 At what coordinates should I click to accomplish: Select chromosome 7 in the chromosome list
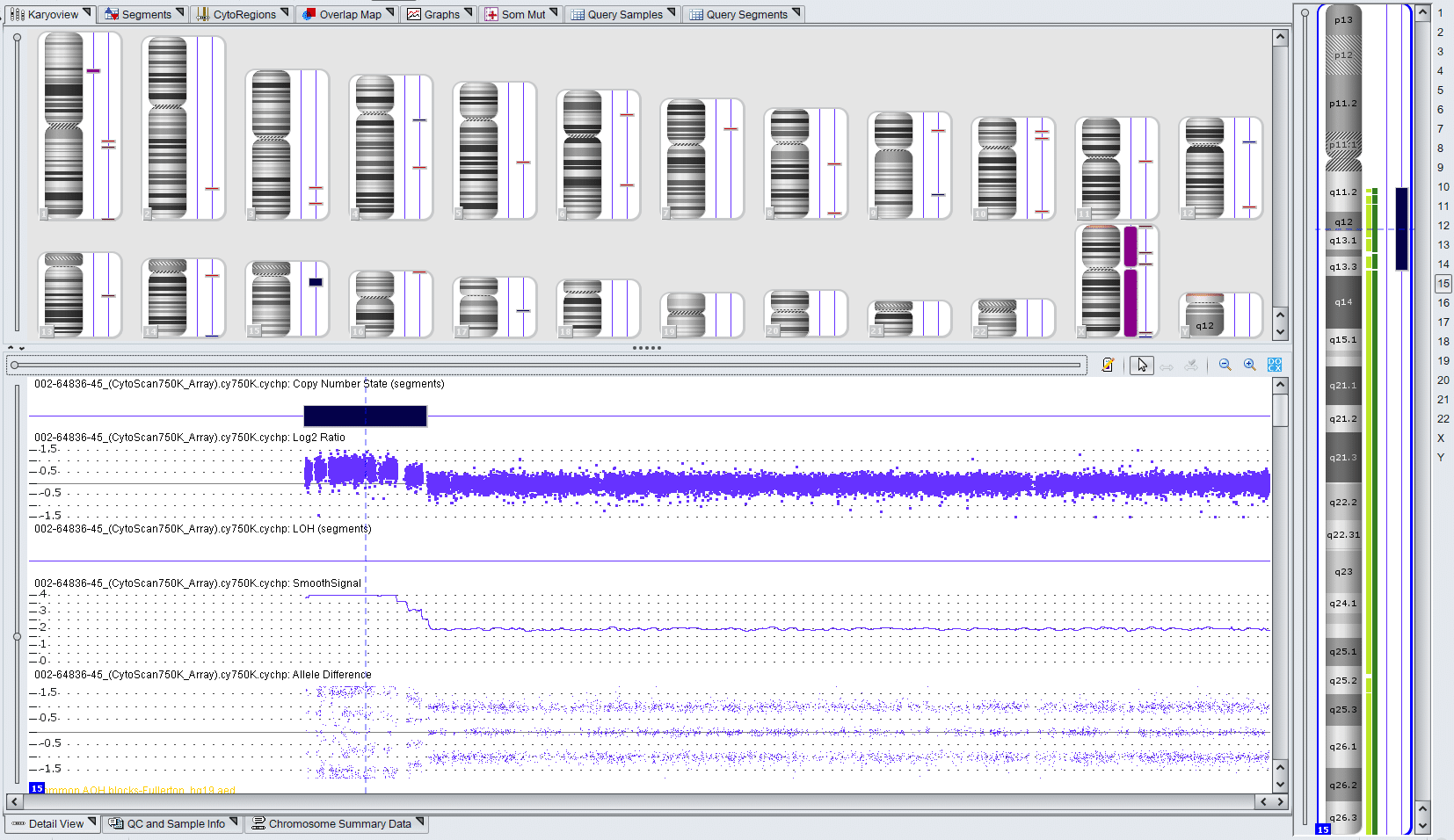[1440, 129]
